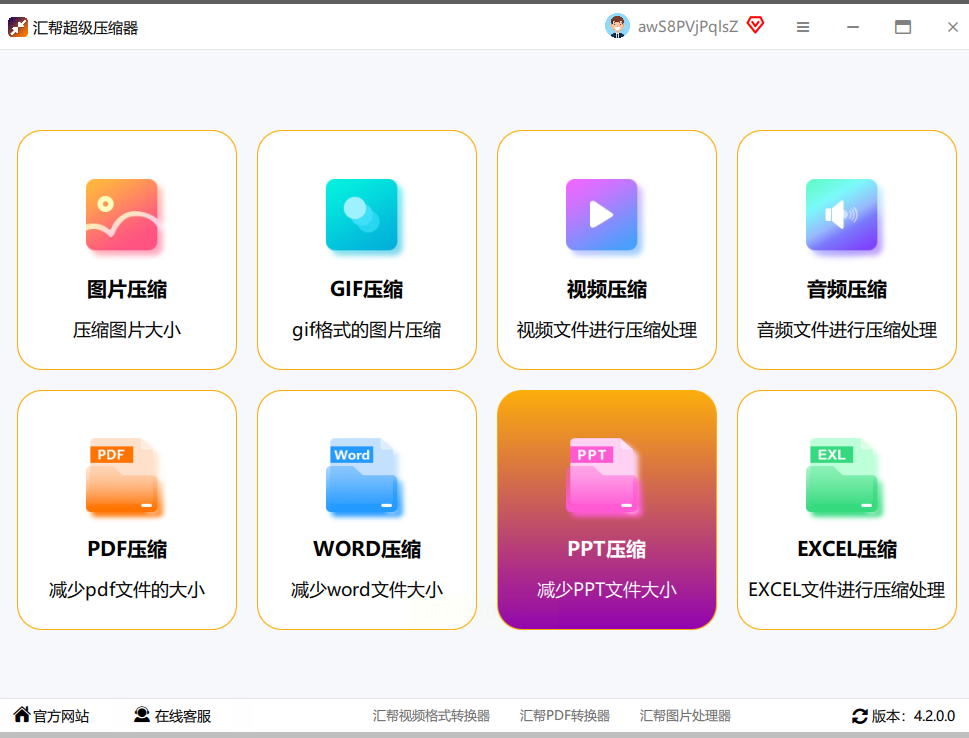Open the image compression picture icon
This screenshot has height=738, width=969.
pyautogui.click(x=122, y=214)
